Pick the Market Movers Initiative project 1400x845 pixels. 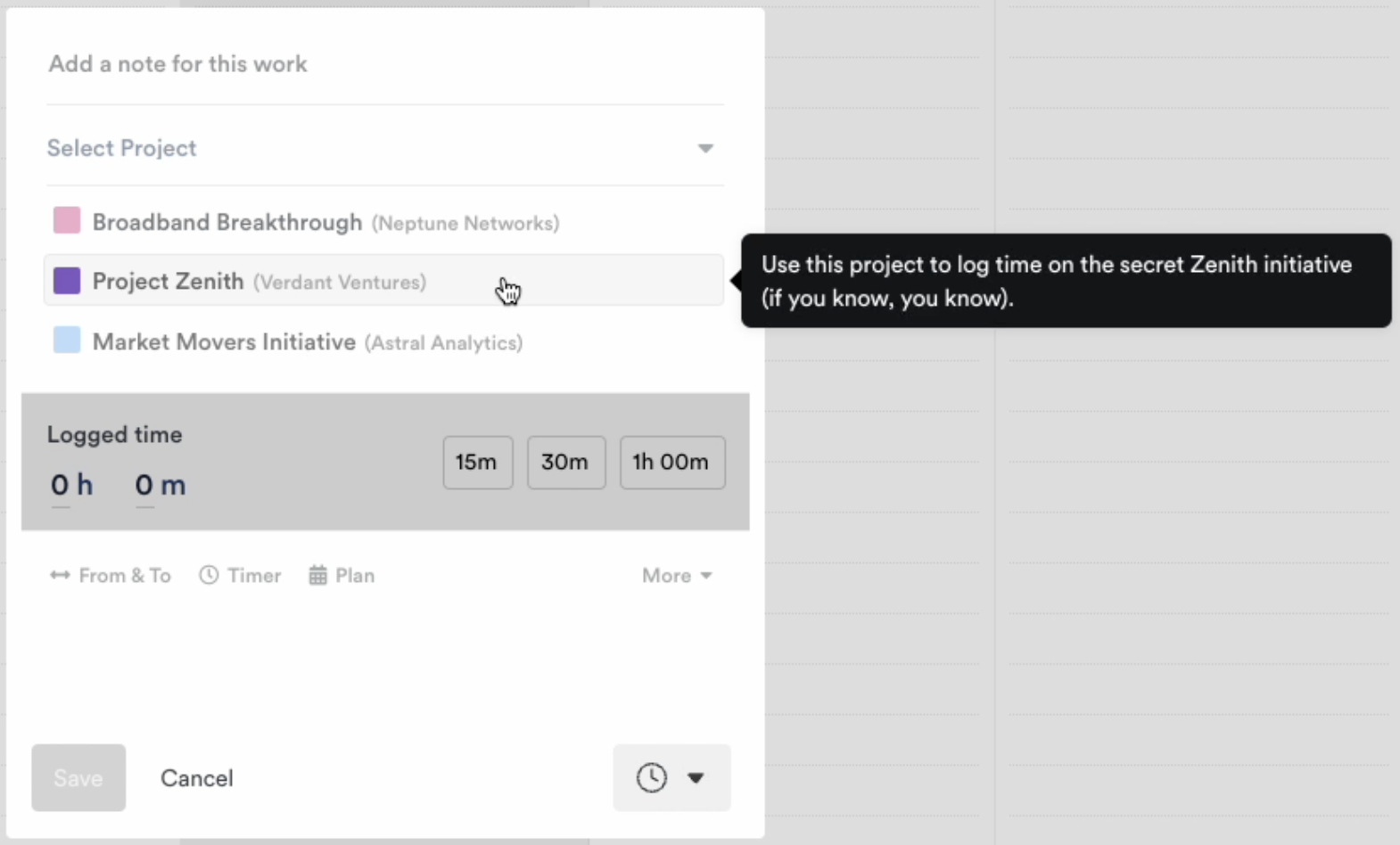pos(224,342)
